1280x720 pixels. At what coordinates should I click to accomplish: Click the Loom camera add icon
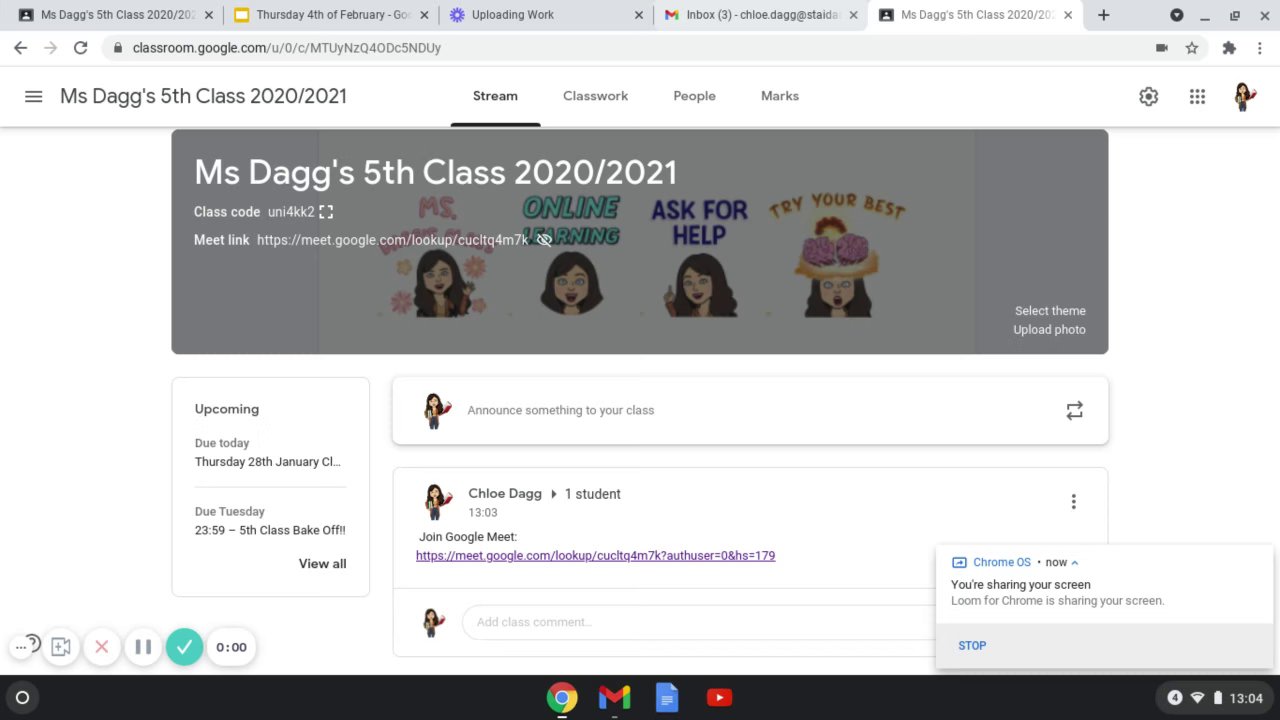pyautogui.click(x=61, y=647)
